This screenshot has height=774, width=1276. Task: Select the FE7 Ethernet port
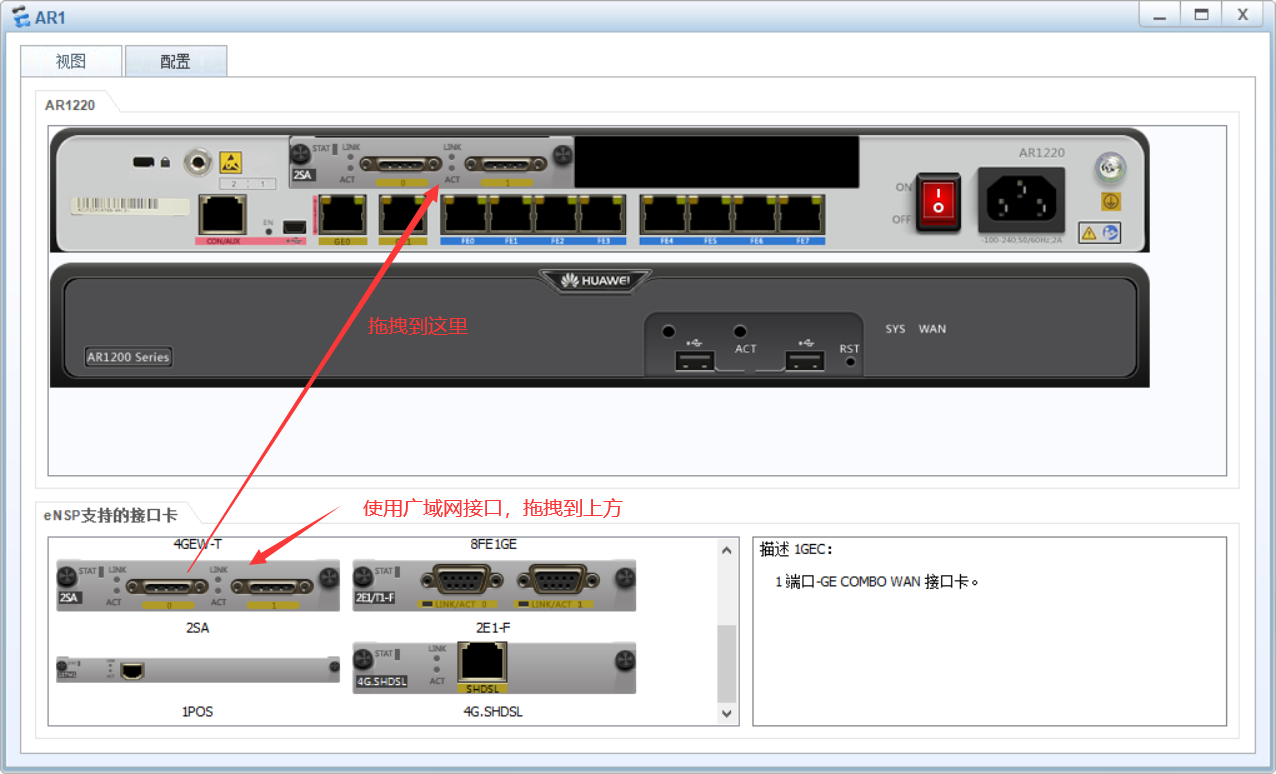pyautogui.click(x=802, y=215)
